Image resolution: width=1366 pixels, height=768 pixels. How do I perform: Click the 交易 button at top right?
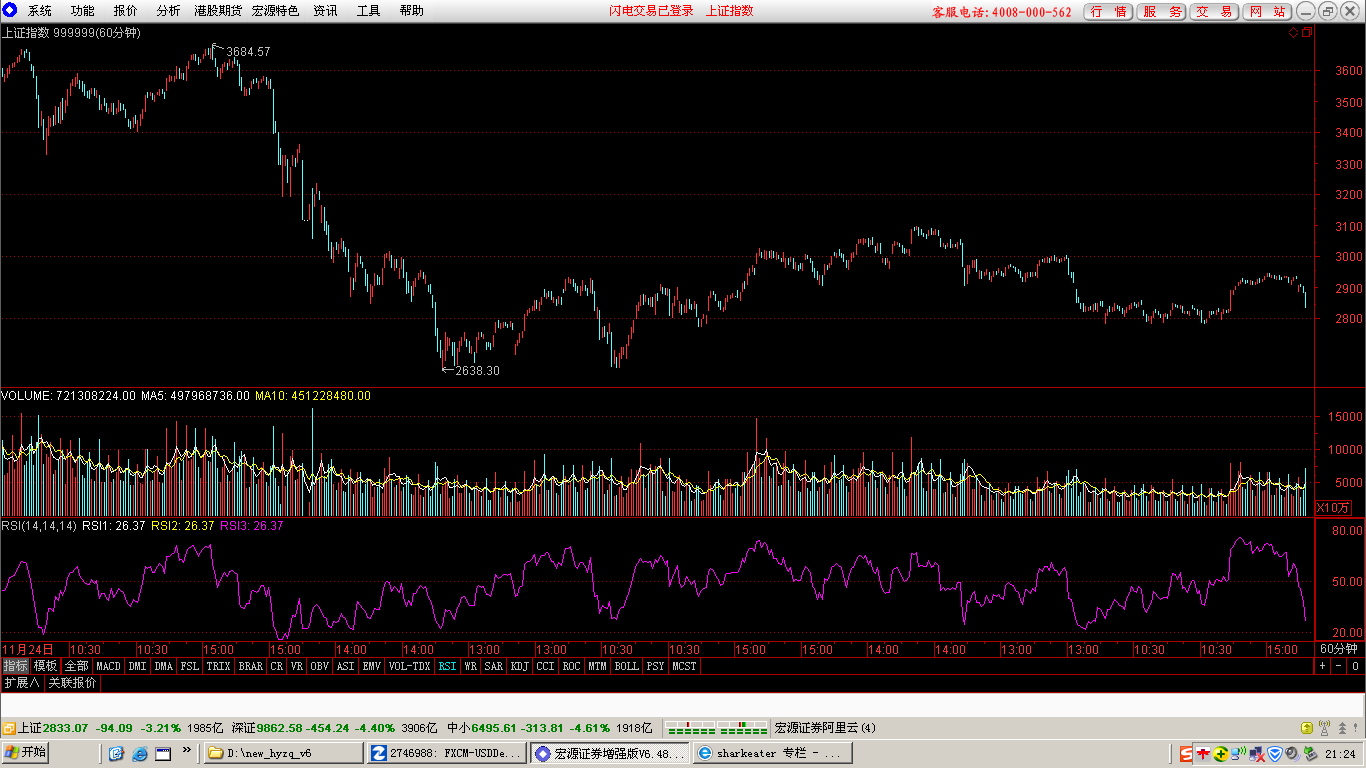[1214, 12]
